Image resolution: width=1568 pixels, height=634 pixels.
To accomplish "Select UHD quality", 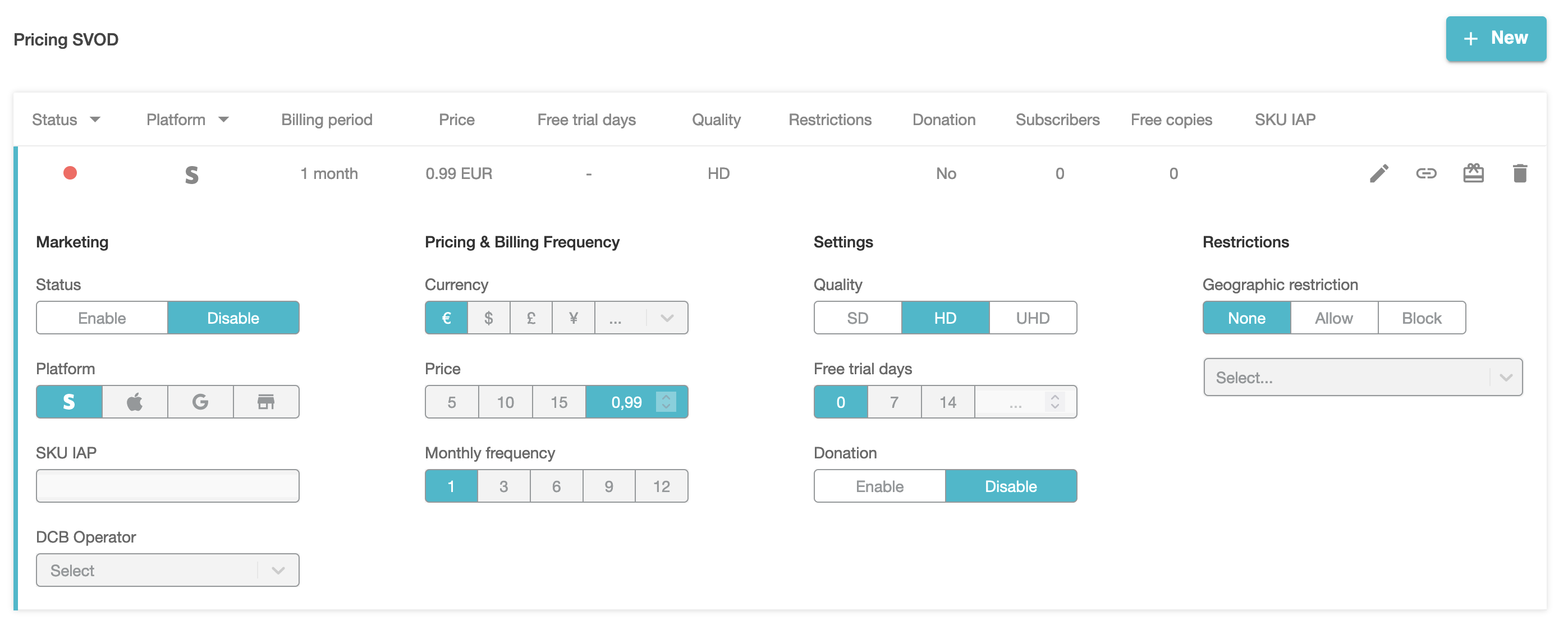I will point(1033,318).
